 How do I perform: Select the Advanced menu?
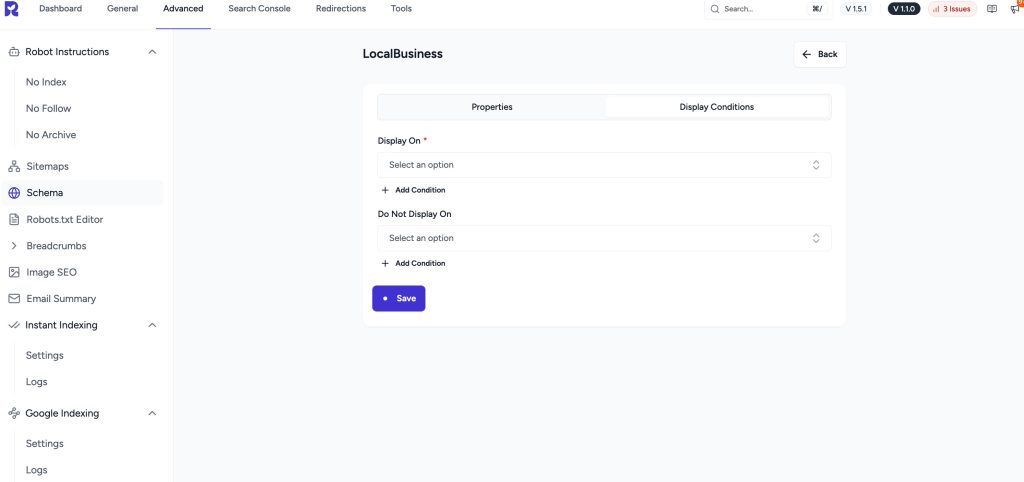point(183,8)
